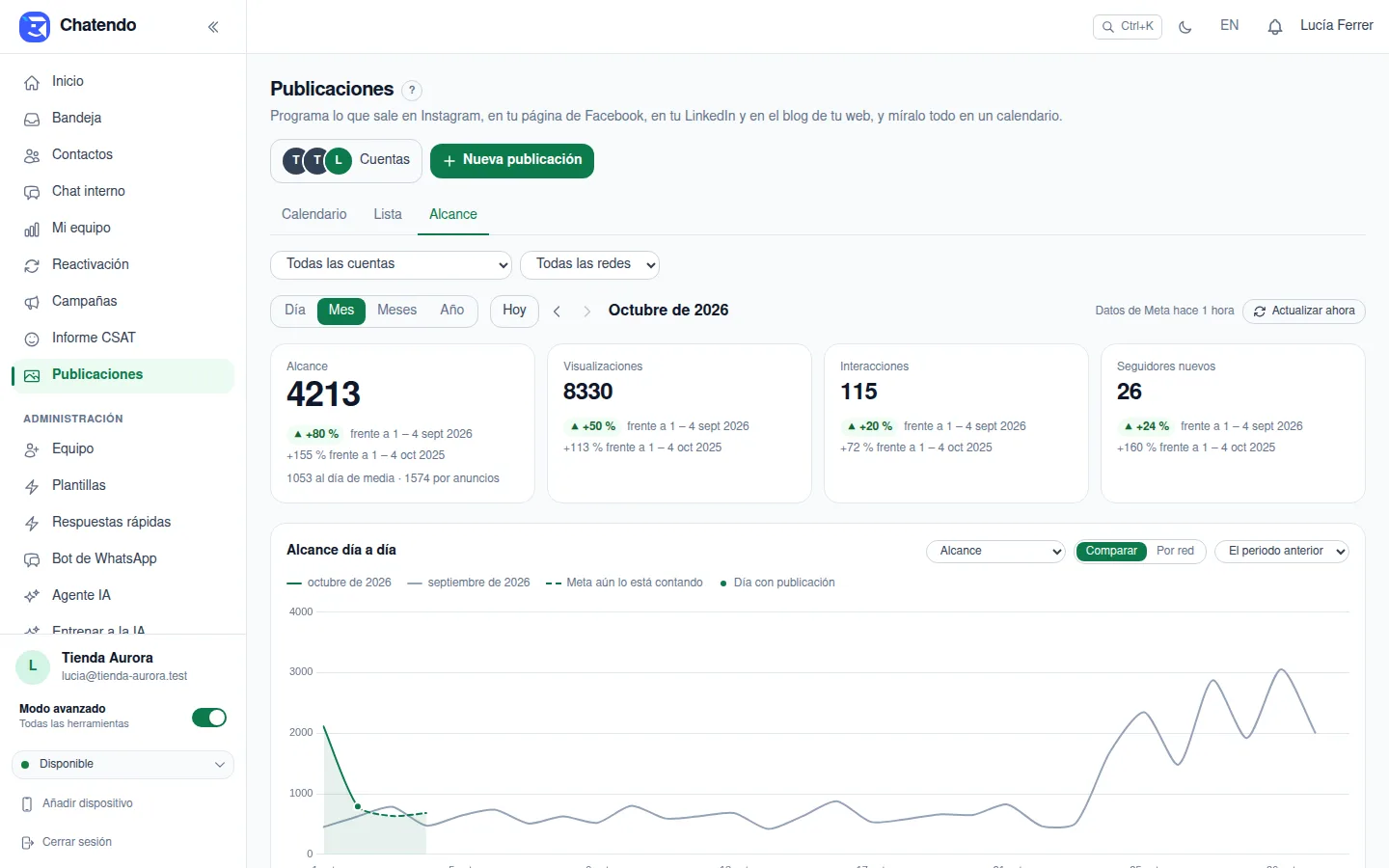Select Publicaciones in the sidebar
This screenshot has width=1389, height=868.
(123, 375)
